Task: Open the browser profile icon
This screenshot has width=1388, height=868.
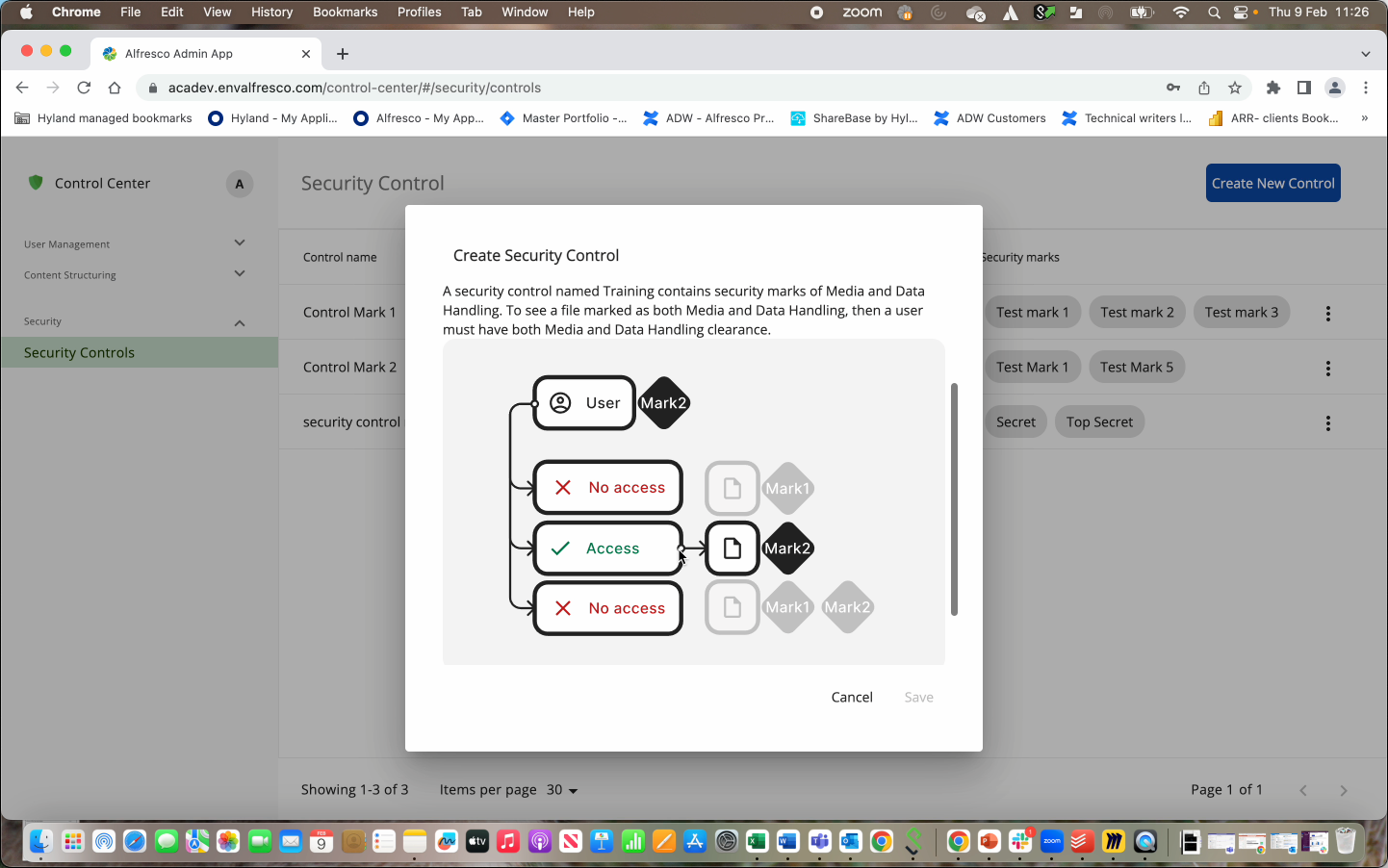Action: [1334, 87]
